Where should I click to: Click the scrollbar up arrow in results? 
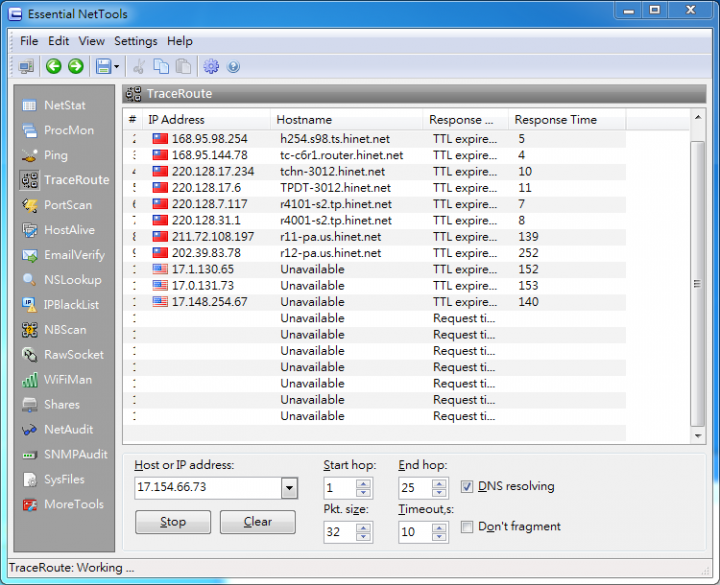pos(698,118)
